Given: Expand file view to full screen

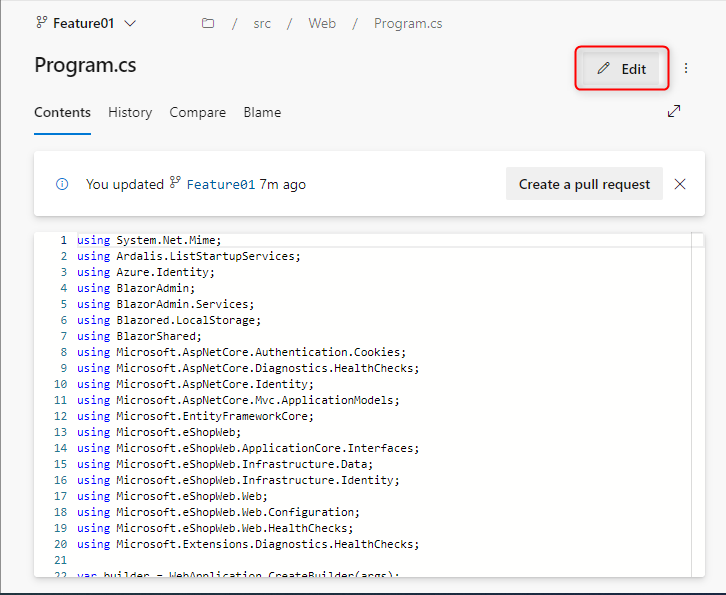Looking at the screenshot, I should coord(674,111).
